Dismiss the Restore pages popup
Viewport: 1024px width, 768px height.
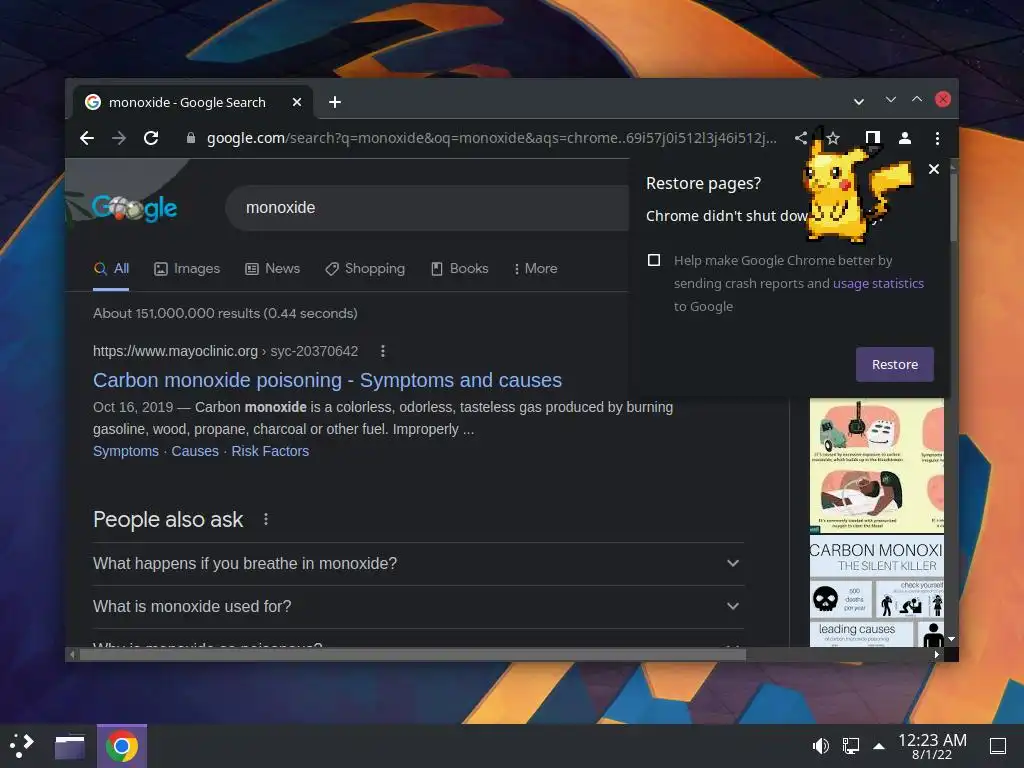[x=934, y=169]
